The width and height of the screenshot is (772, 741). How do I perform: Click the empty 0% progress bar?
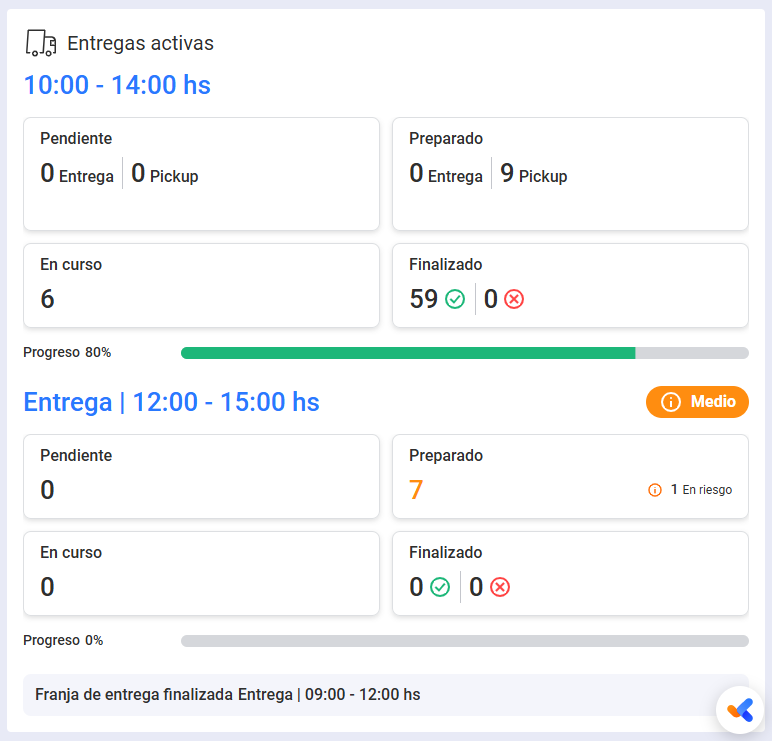(x=465, y=641)
